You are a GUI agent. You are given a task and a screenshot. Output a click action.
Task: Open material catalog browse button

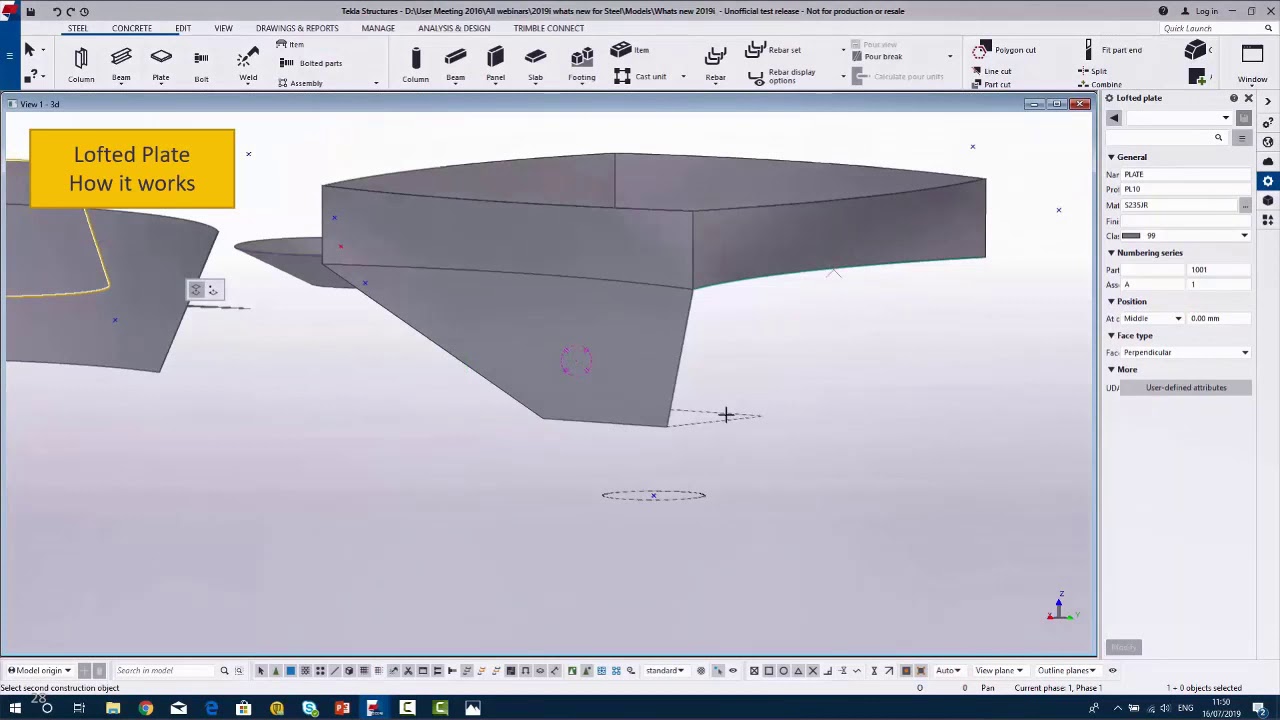point(1245,205)
